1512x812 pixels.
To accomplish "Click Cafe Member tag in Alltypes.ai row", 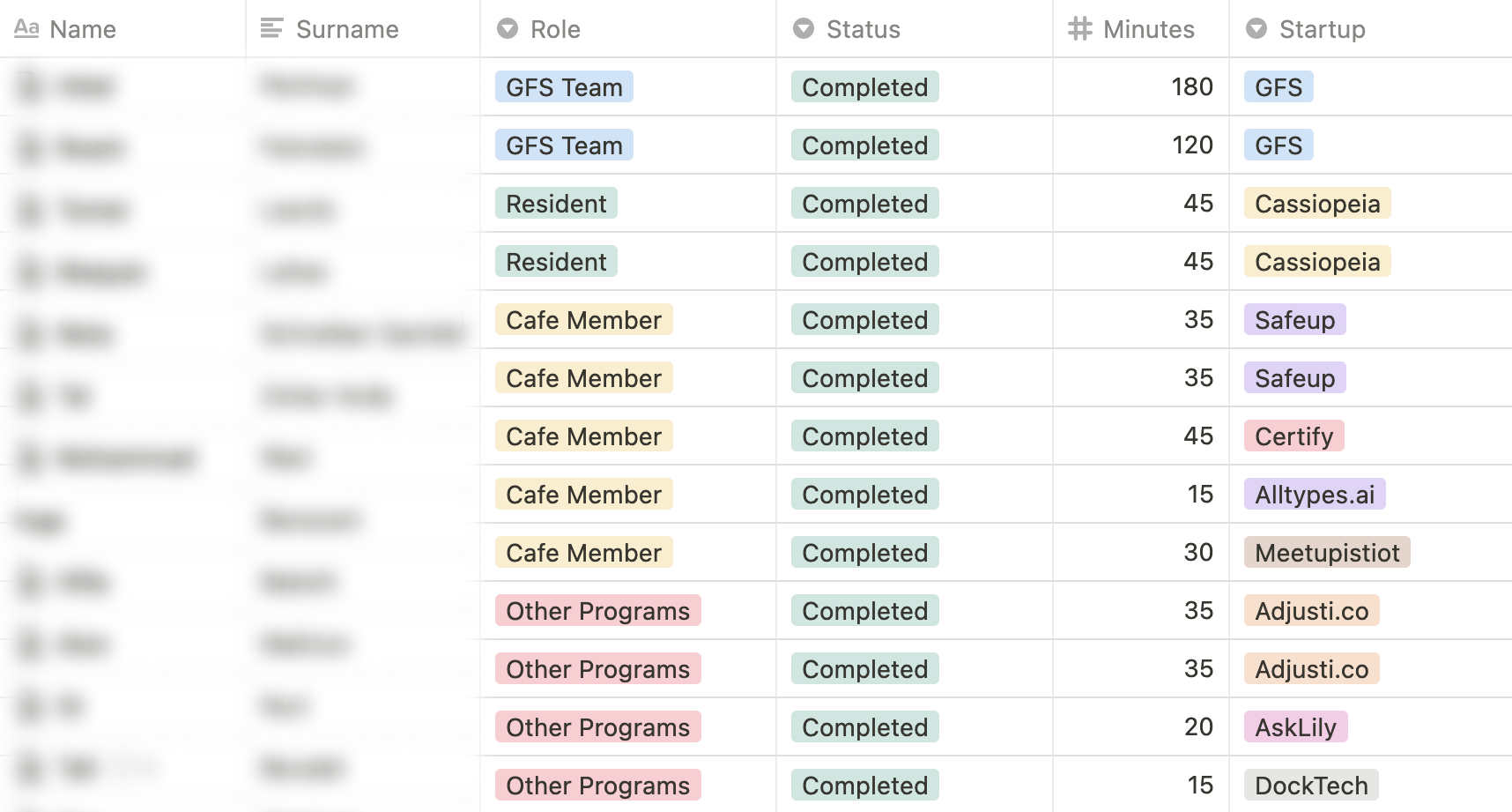I will (584, 494).
